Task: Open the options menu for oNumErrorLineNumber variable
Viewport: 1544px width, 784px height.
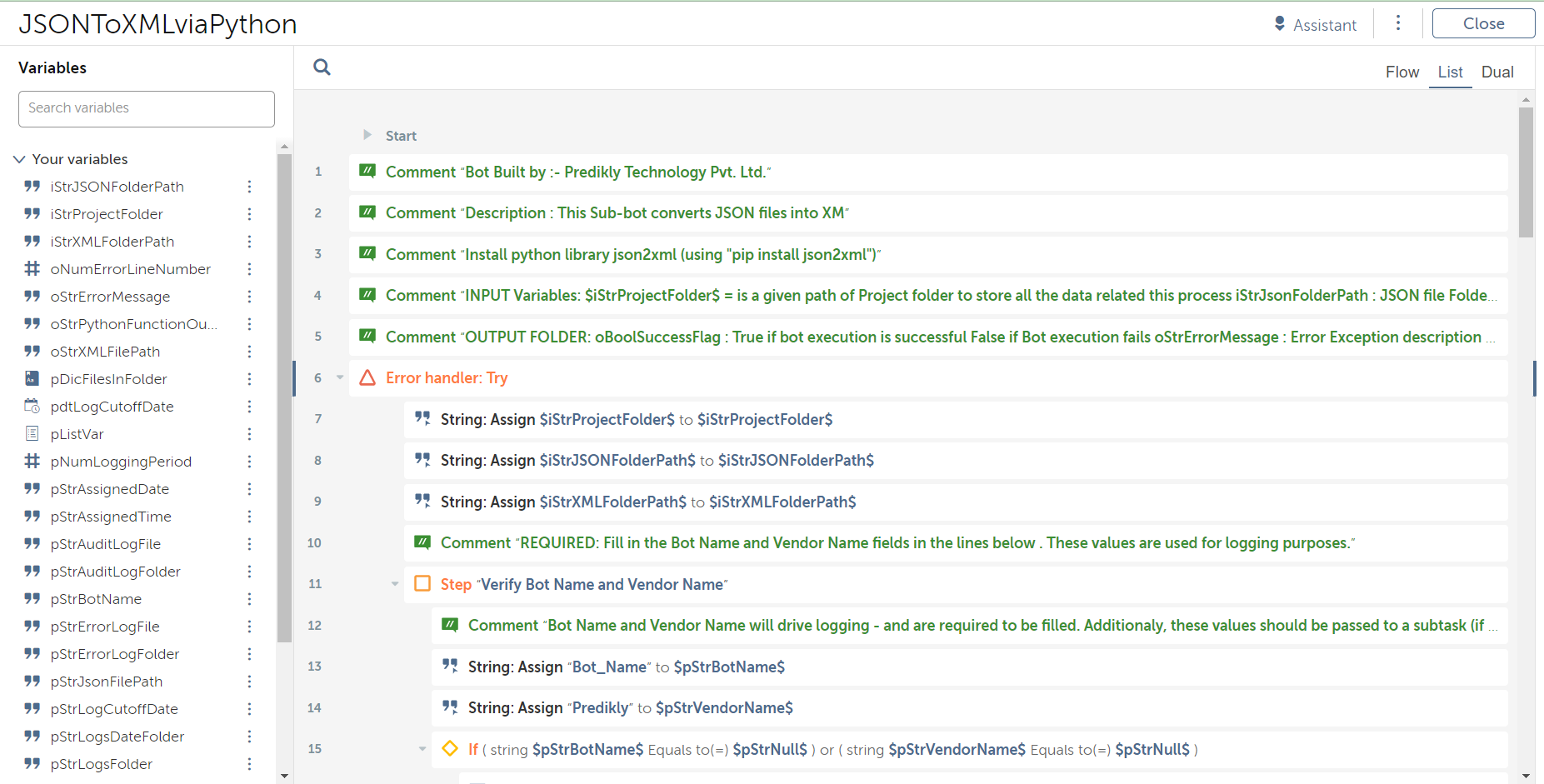Action: tap(249, 269)
